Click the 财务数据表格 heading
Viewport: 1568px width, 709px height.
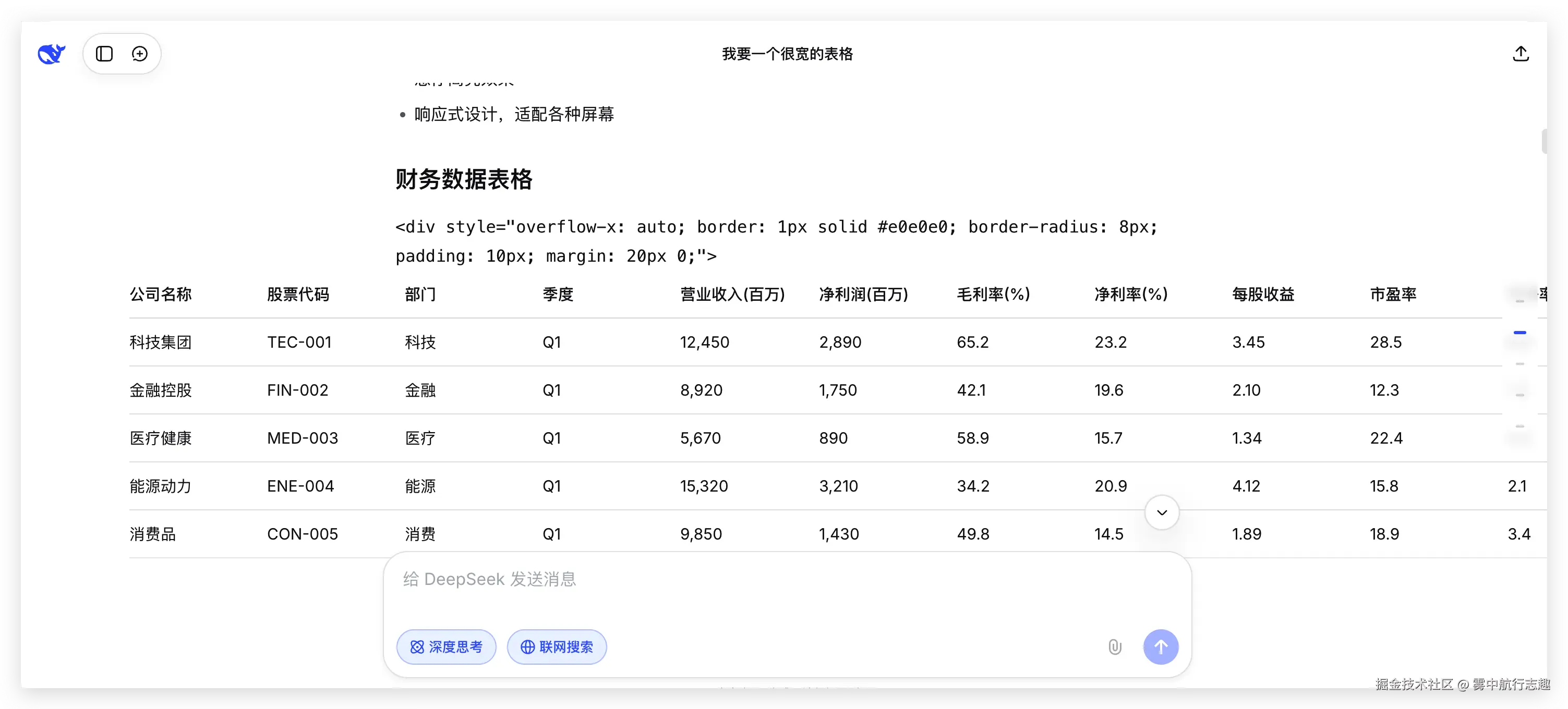pyautogui.click(x=464, y=179)
